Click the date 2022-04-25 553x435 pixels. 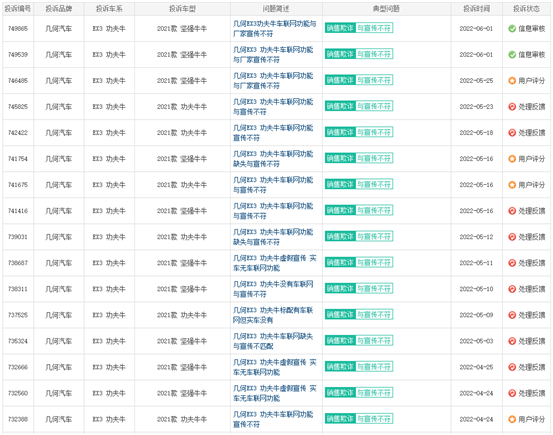pos(476,367)
